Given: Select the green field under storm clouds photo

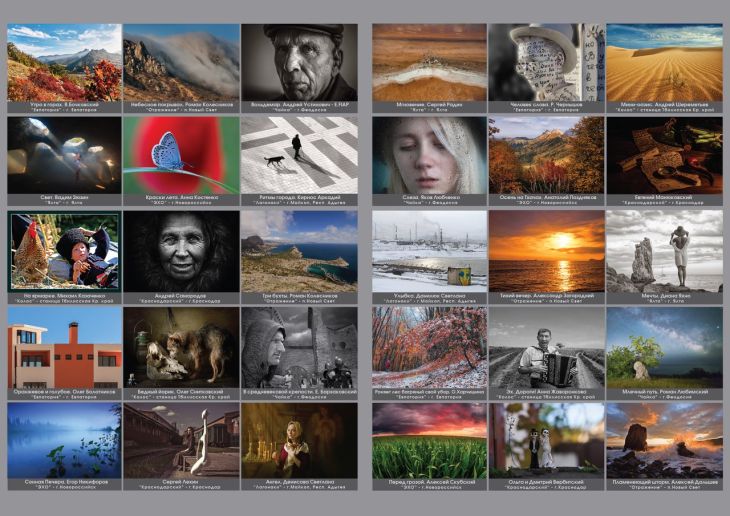Looking at the screenshot, I should point(430,440).
